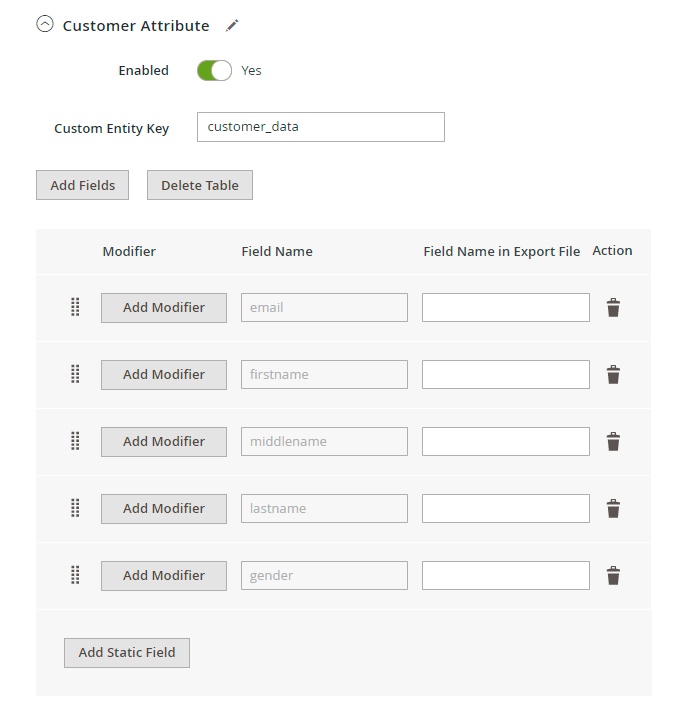Collapse the Customer Attribute section
The image size is (684, 712).
tap(44, 25)
